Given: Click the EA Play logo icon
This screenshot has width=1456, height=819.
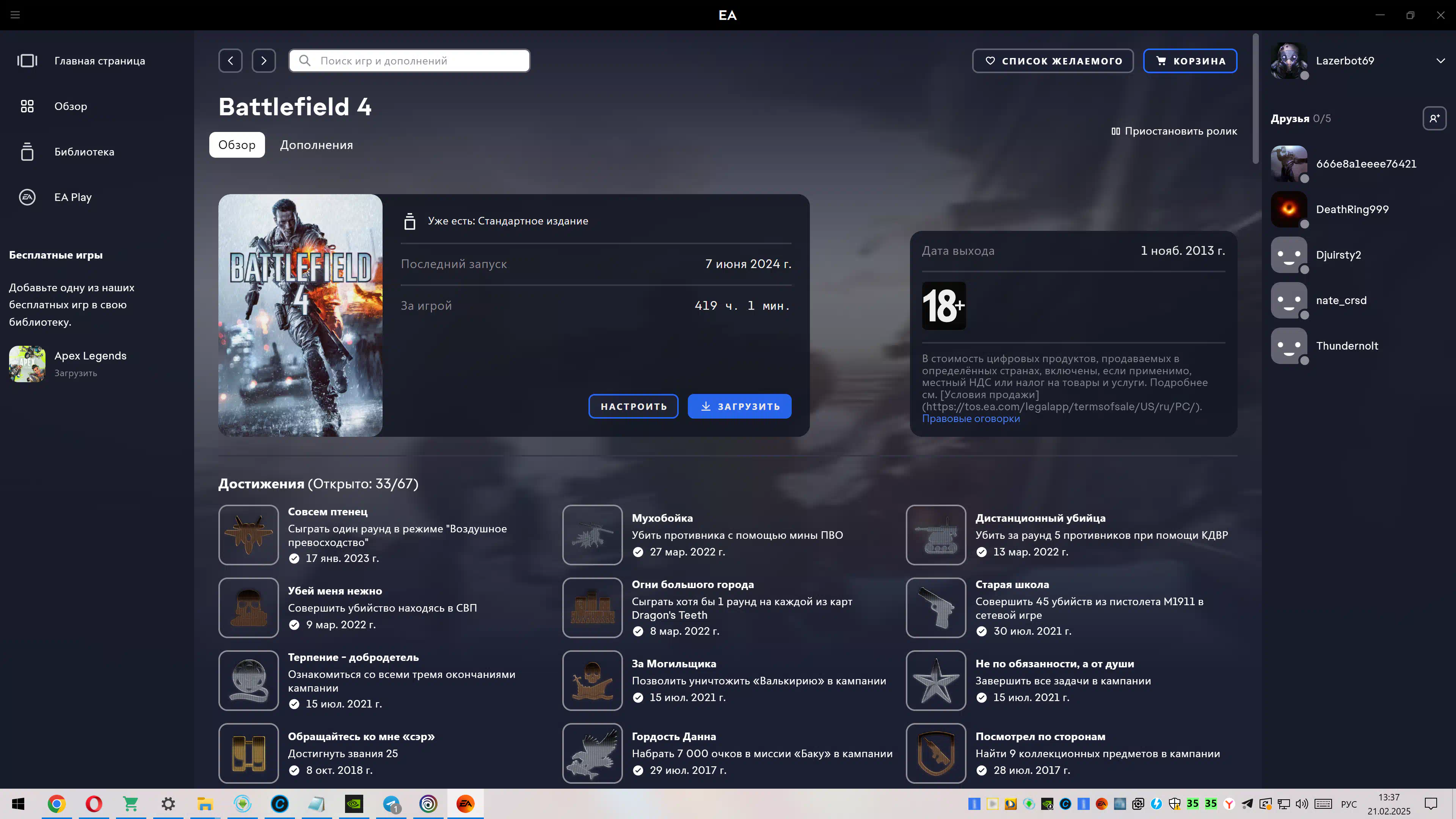Looking at the screenshot, I should point(27,197).
